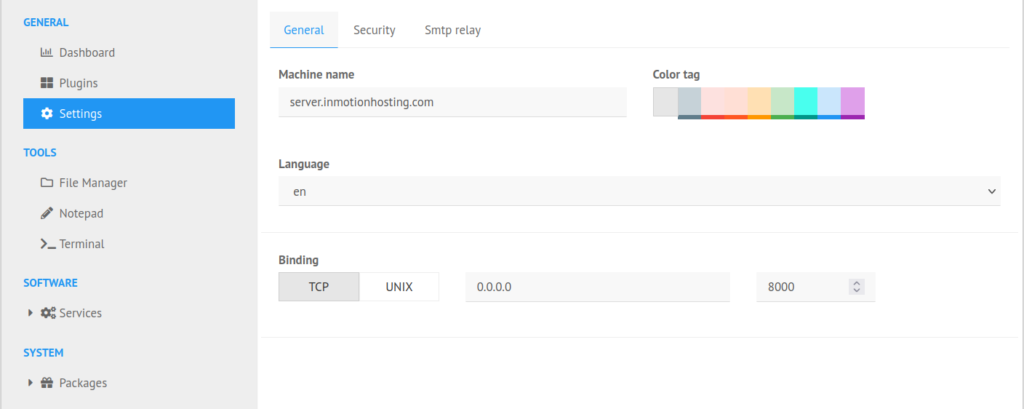Click the Terminal prompt icon
1024x409 pixels.
click(x=46, y=244)
